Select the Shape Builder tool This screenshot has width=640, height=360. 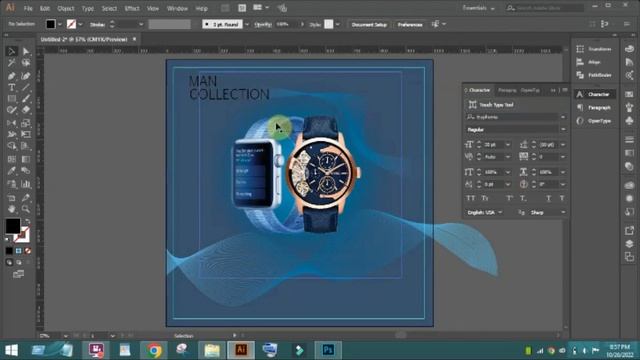click(x=11, y=146)
